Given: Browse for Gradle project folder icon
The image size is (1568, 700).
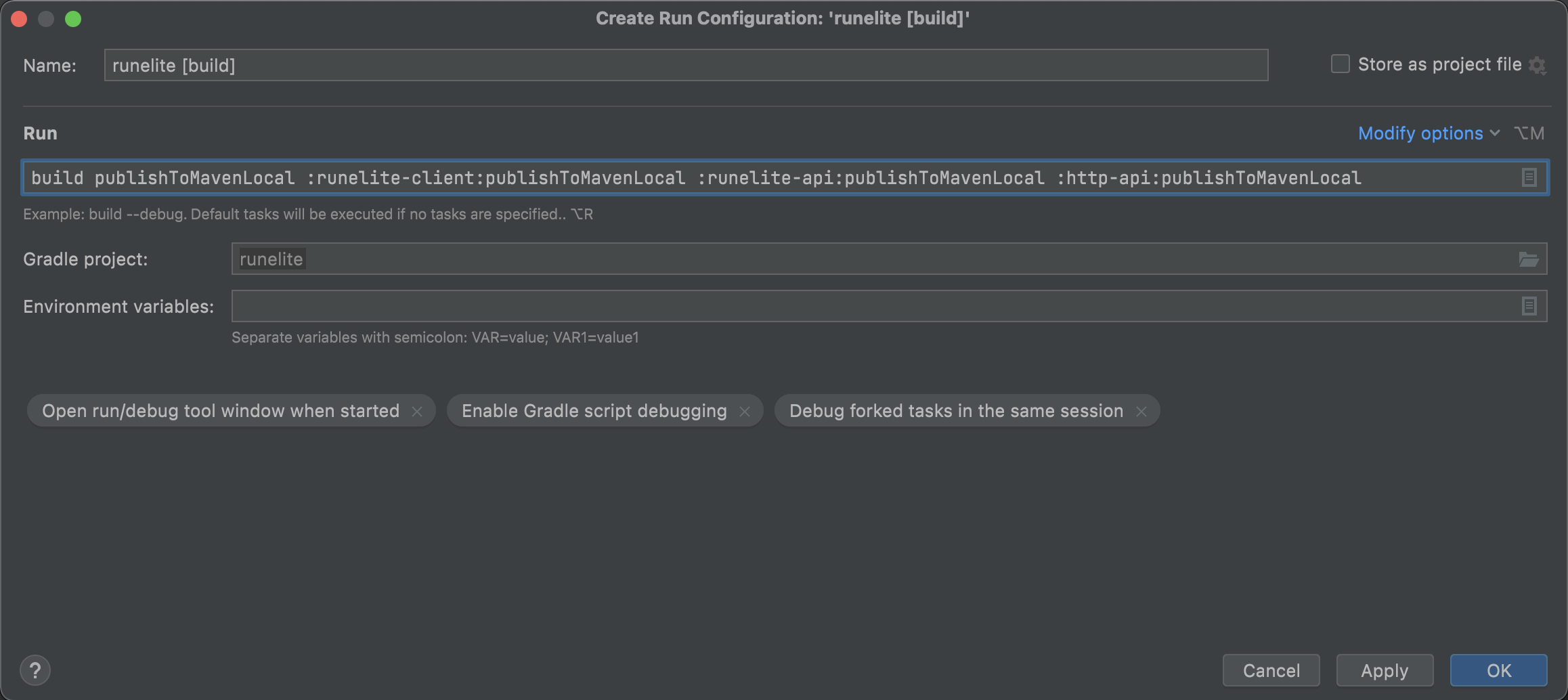Looking at the screenshot, I should (x=1528, y=259).
